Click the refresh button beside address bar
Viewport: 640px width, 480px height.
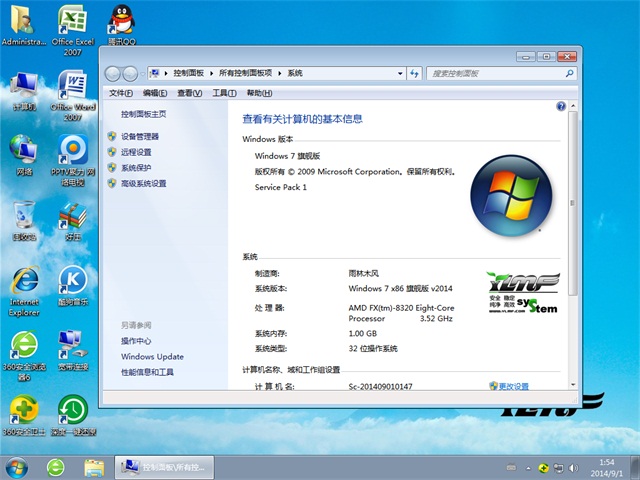point(414,73)
